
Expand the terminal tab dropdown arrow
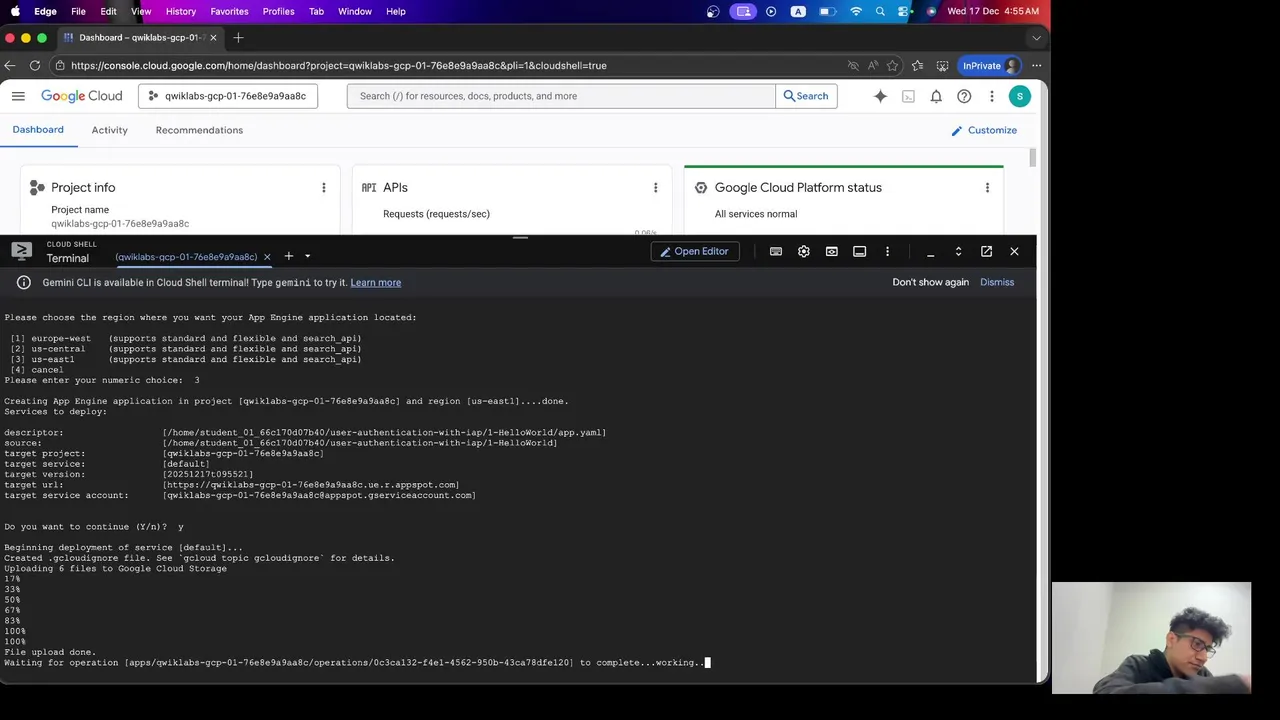(x=307, y=256)
